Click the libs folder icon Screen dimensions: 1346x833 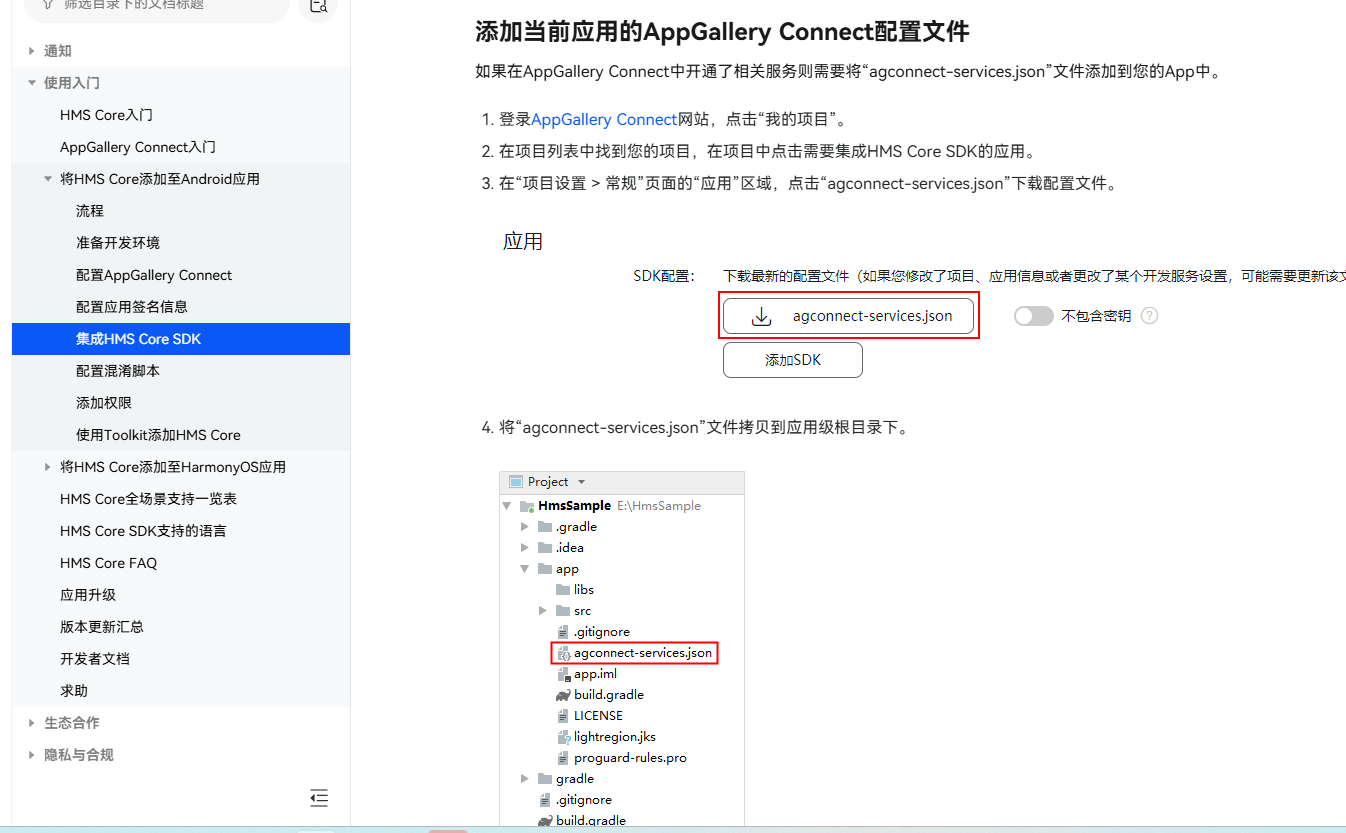click(563, 590)
